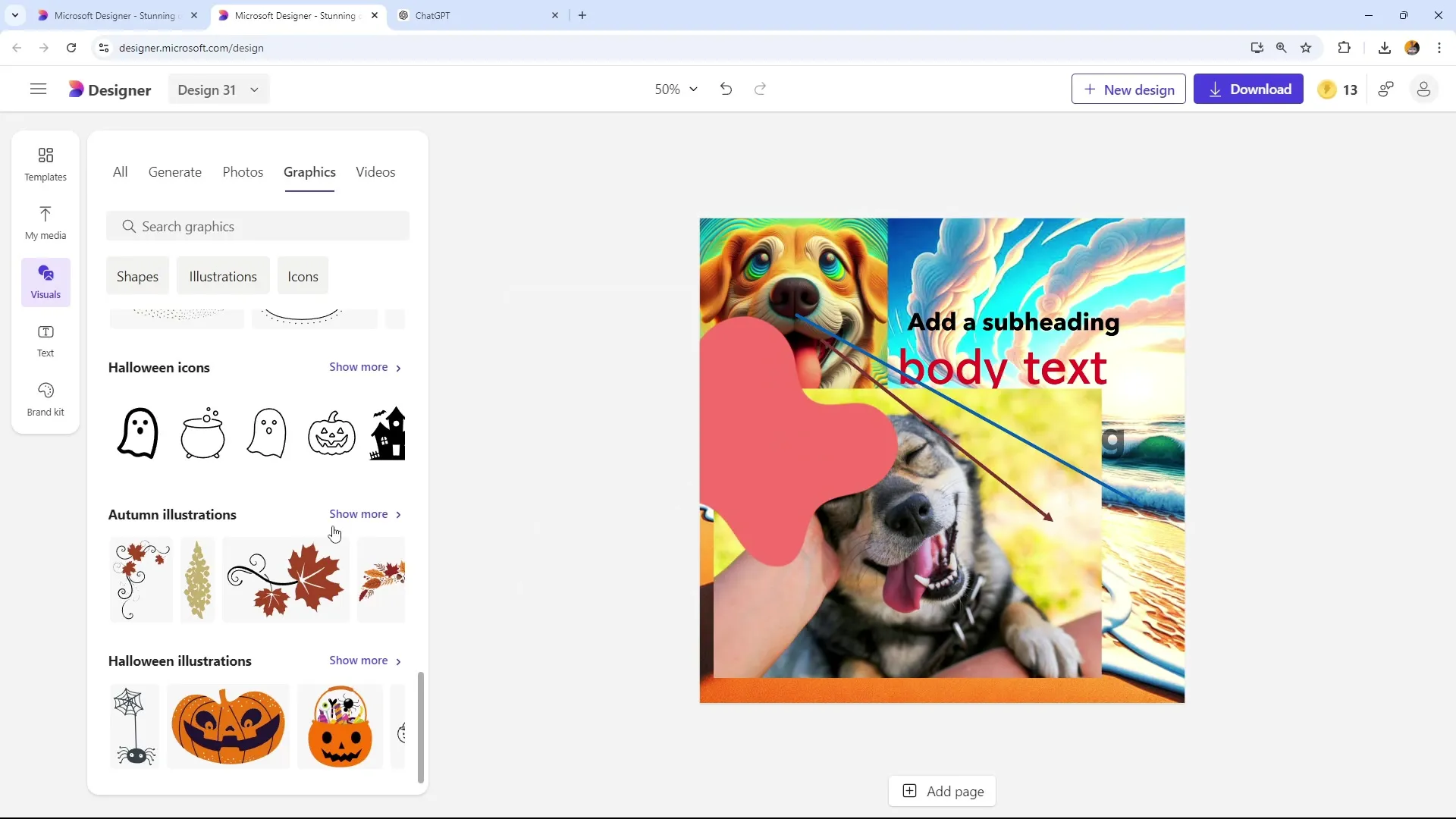Open the Text panel
The image size is (1456, 819).
pos(45,339)
